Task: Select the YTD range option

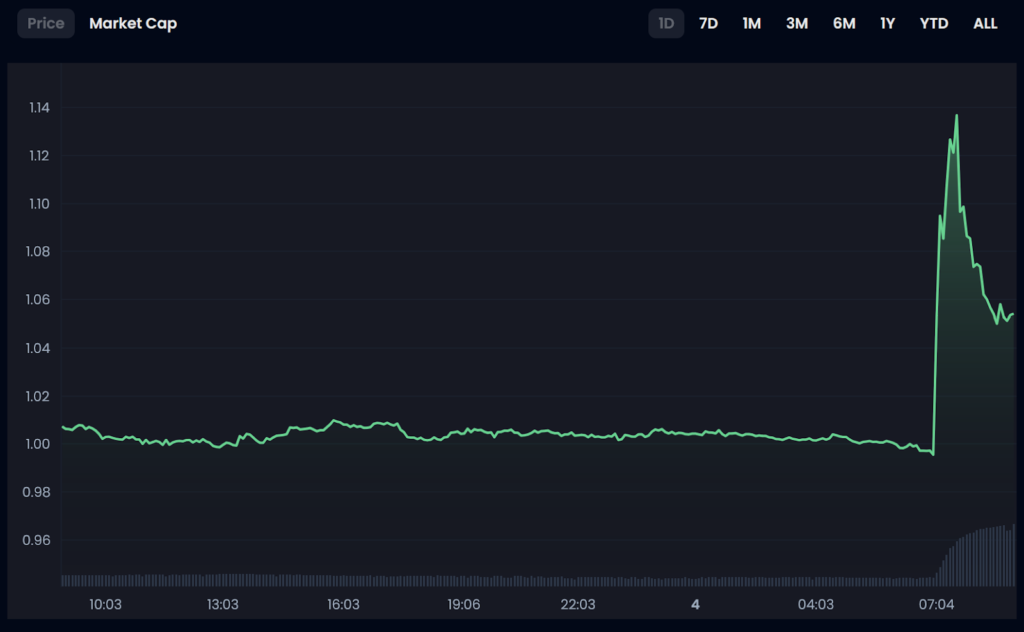Action: [x=934, y=23]
